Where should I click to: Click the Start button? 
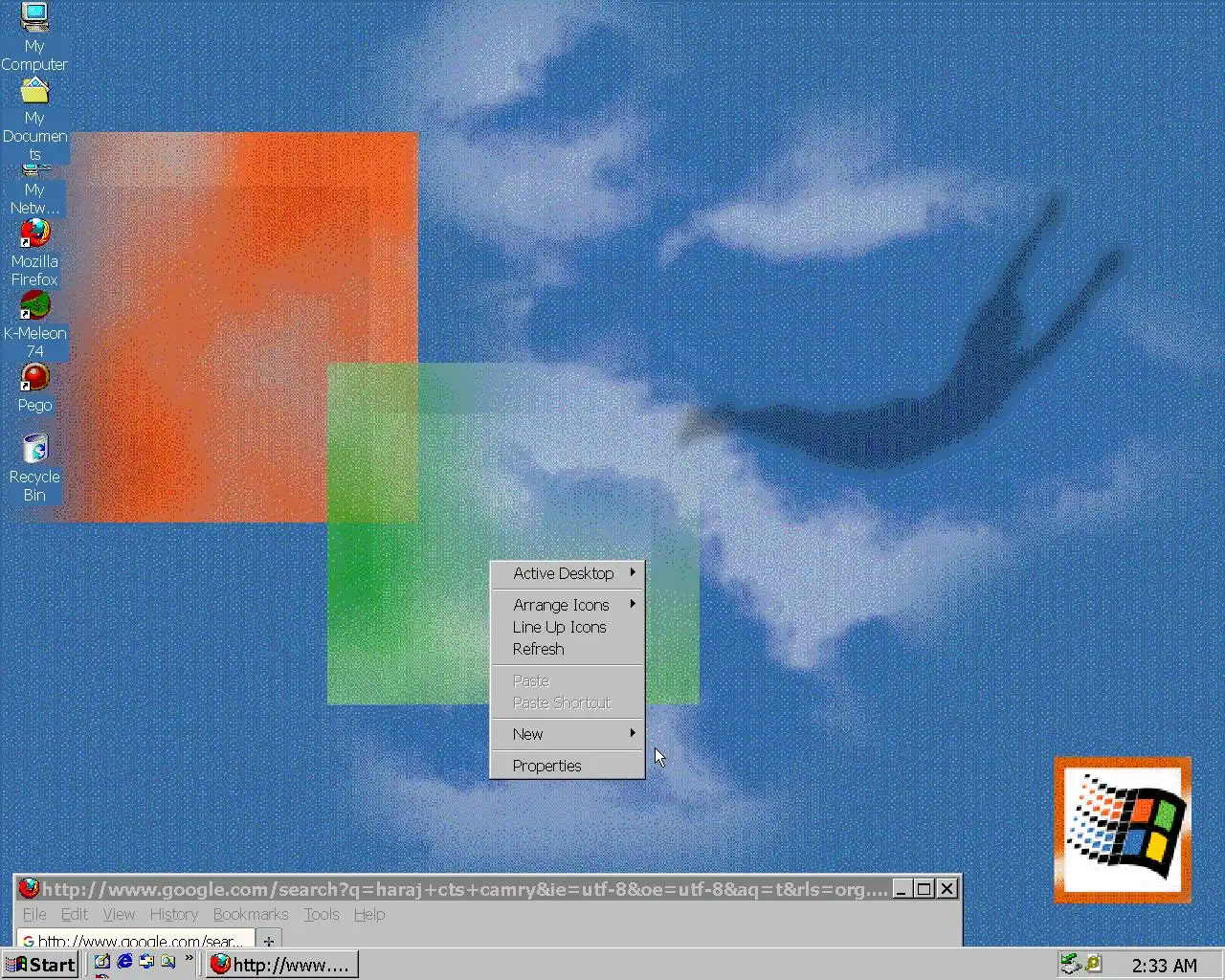point(40,964)
